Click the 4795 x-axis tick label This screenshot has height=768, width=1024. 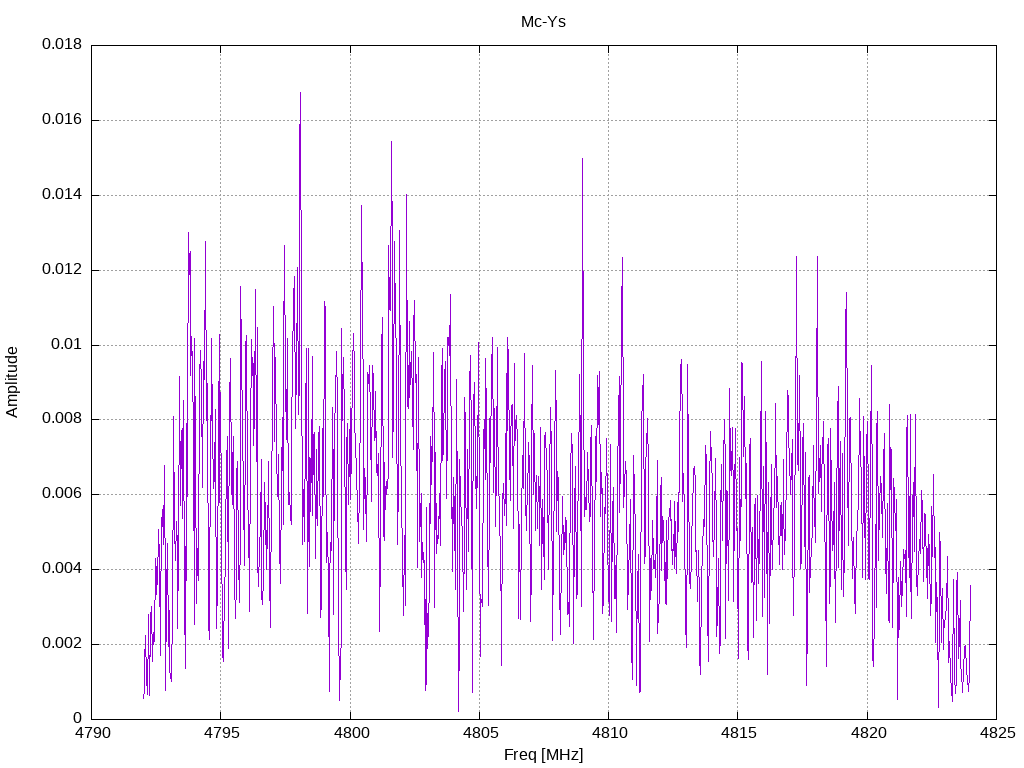point(221,733)
